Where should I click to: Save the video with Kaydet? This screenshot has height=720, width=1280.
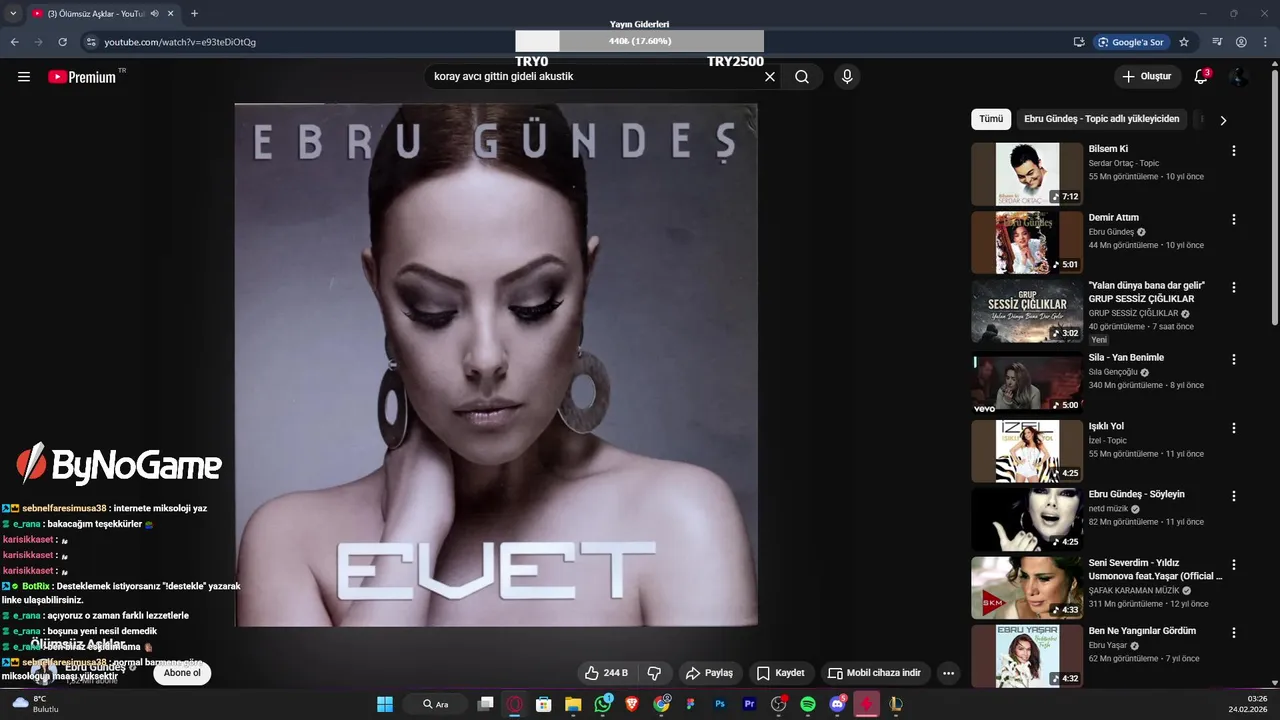tap(781, 673)
